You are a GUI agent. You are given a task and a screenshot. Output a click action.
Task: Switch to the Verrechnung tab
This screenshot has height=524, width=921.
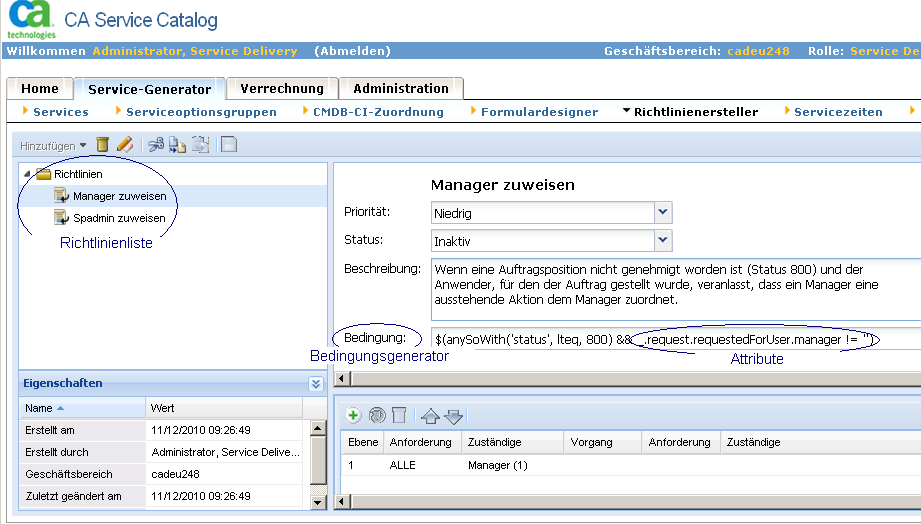(282, 89)
